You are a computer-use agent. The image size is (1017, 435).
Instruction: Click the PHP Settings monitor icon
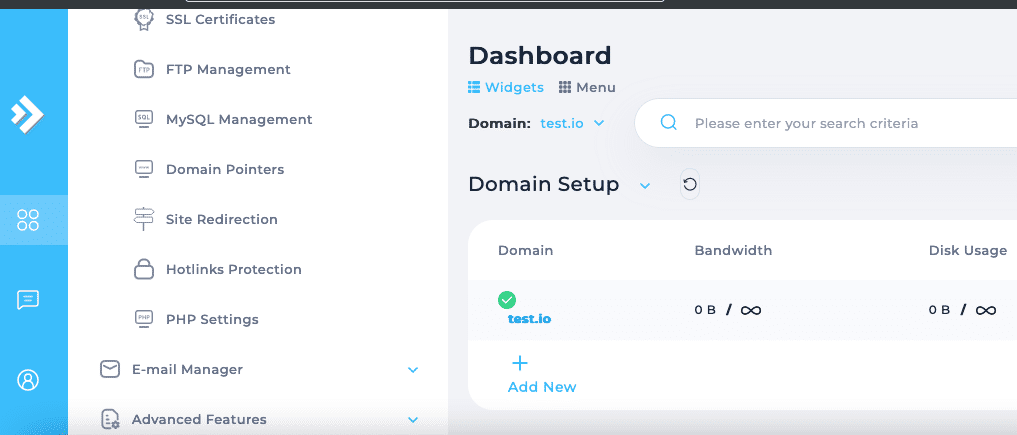144,319
